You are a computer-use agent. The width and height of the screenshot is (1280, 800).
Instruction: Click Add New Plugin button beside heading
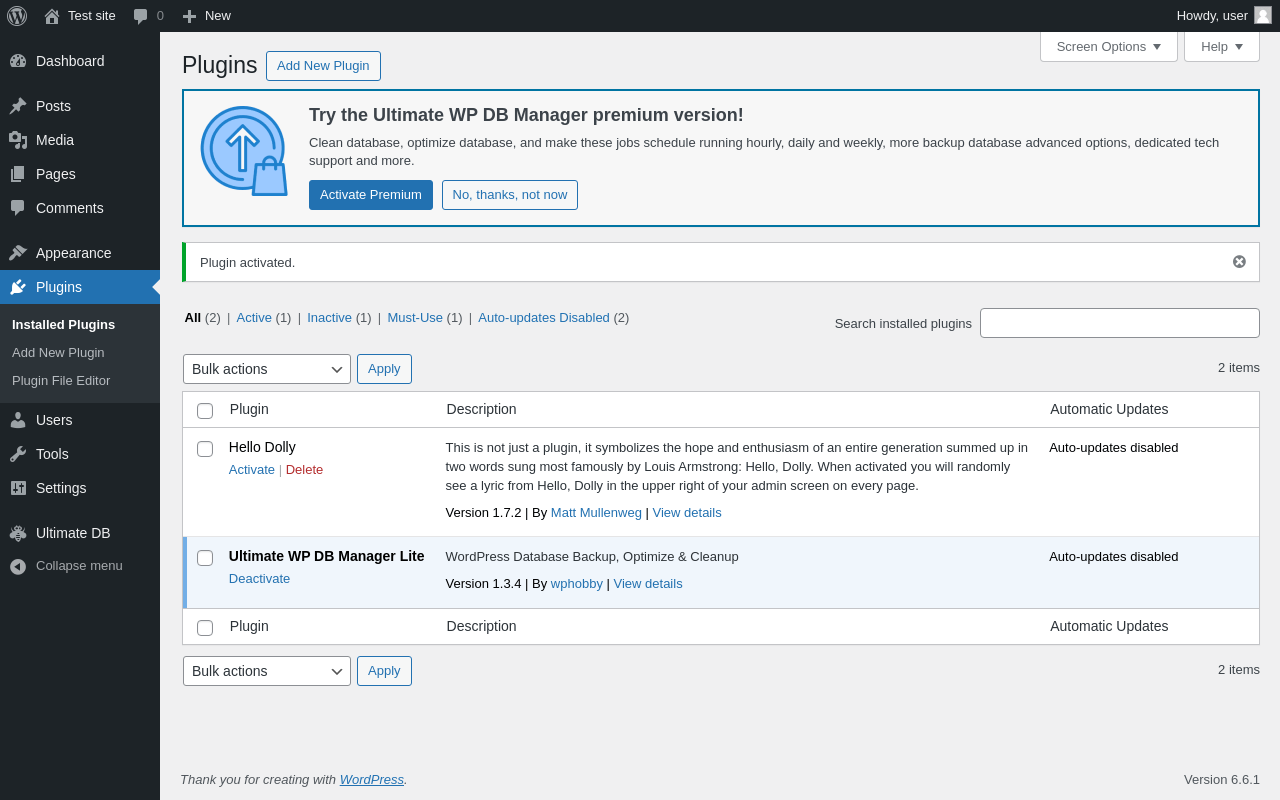click(323, 66)
